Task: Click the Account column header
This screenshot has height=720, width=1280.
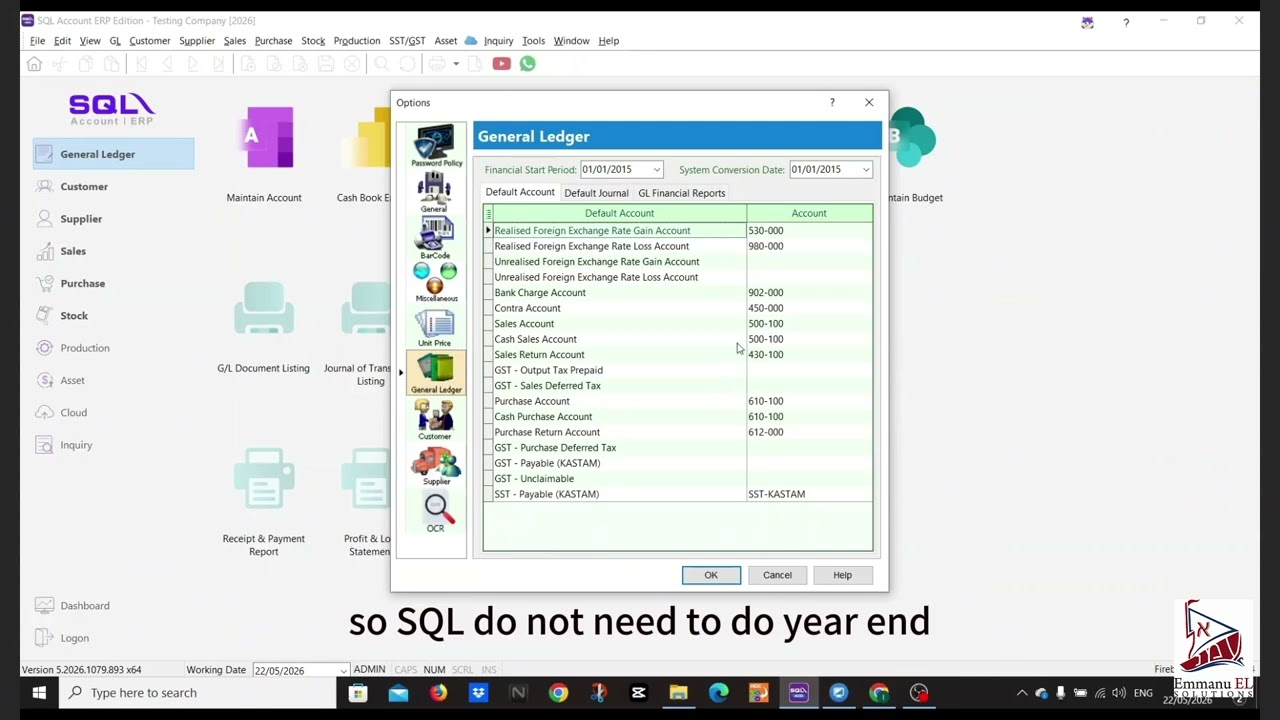Action: click(x=809, y=213)
